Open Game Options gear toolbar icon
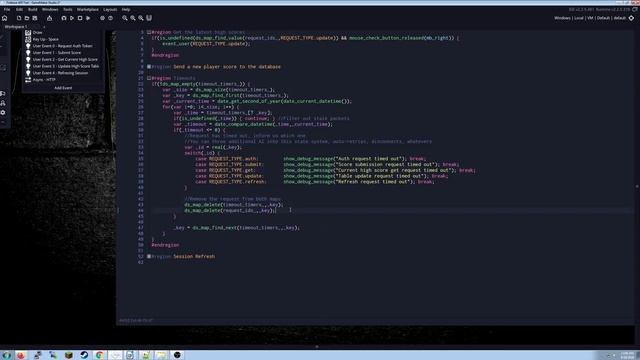 102,18
